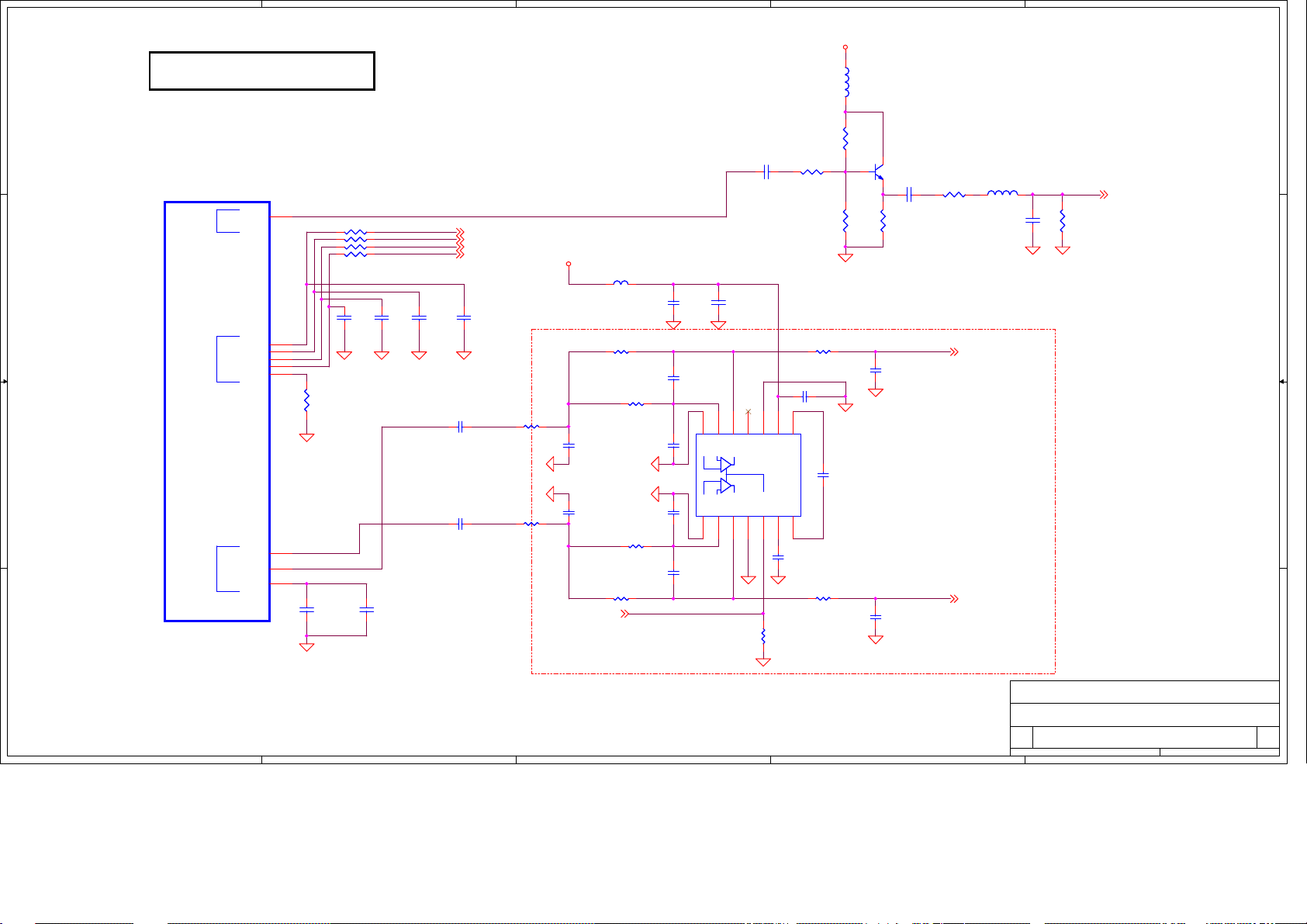Image resolution: width=1307 pixels, height=924 pixels.
Task: Select the input off-page arrow below the IC
Action: click(x=624, y=614)
